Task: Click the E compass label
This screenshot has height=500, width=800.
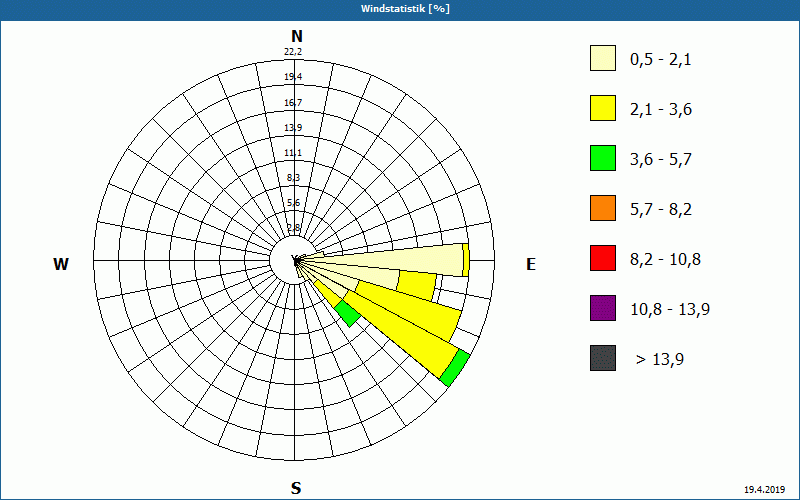Action: pos(531,264)
